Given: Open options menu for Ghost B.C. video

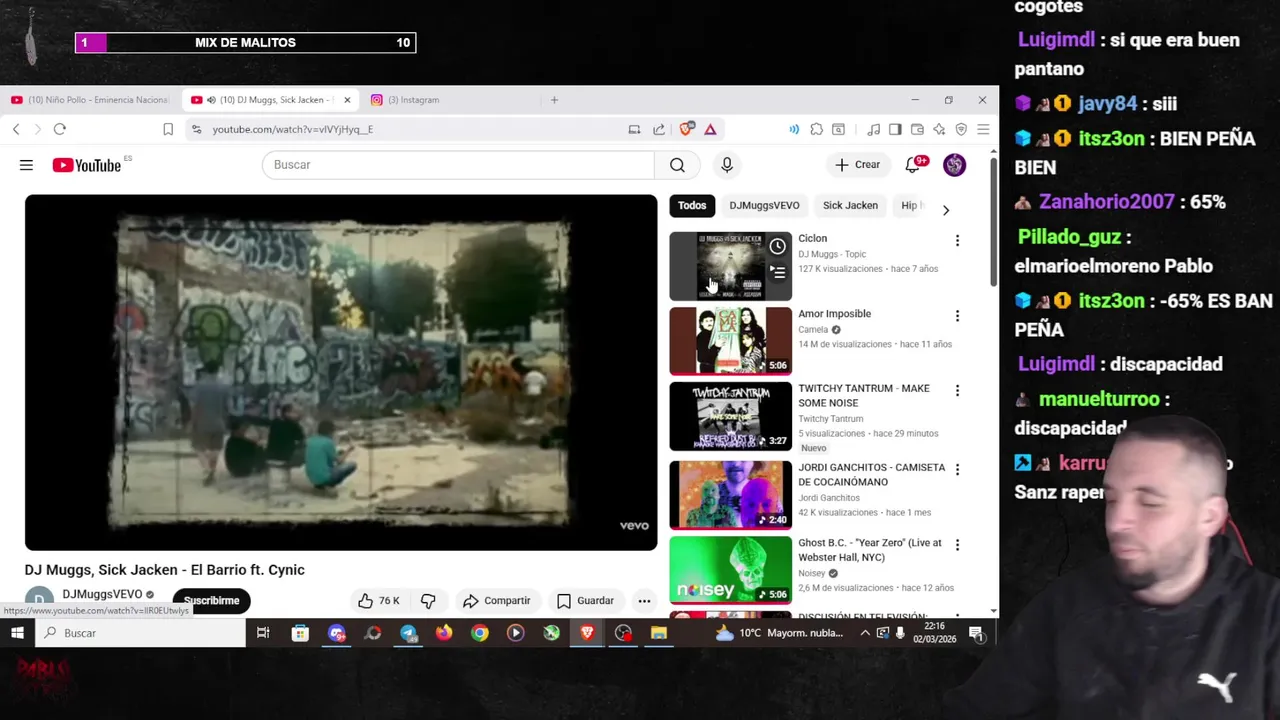Looking at the screenshot, I should point(957,545).
